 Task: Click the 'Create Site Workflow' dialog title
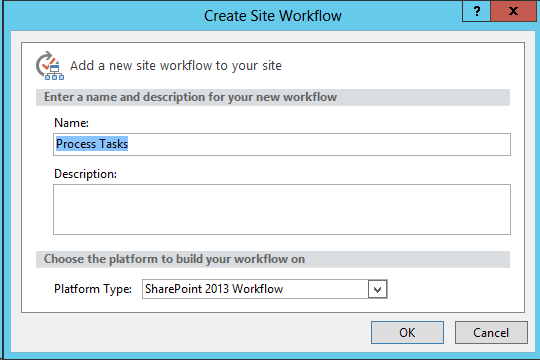pos(273,16)
